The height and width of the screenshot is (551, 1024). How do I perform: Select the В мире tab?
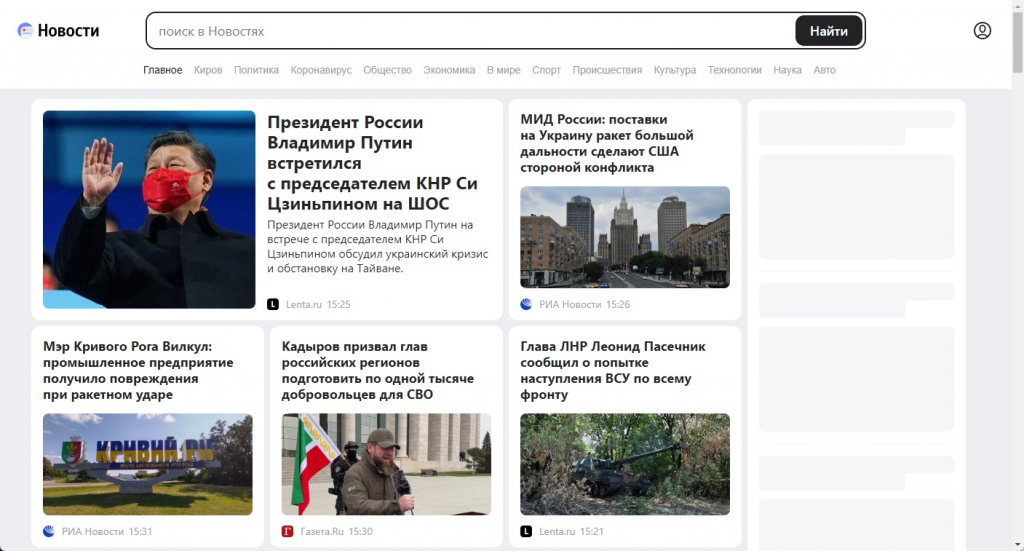[504, 70]
